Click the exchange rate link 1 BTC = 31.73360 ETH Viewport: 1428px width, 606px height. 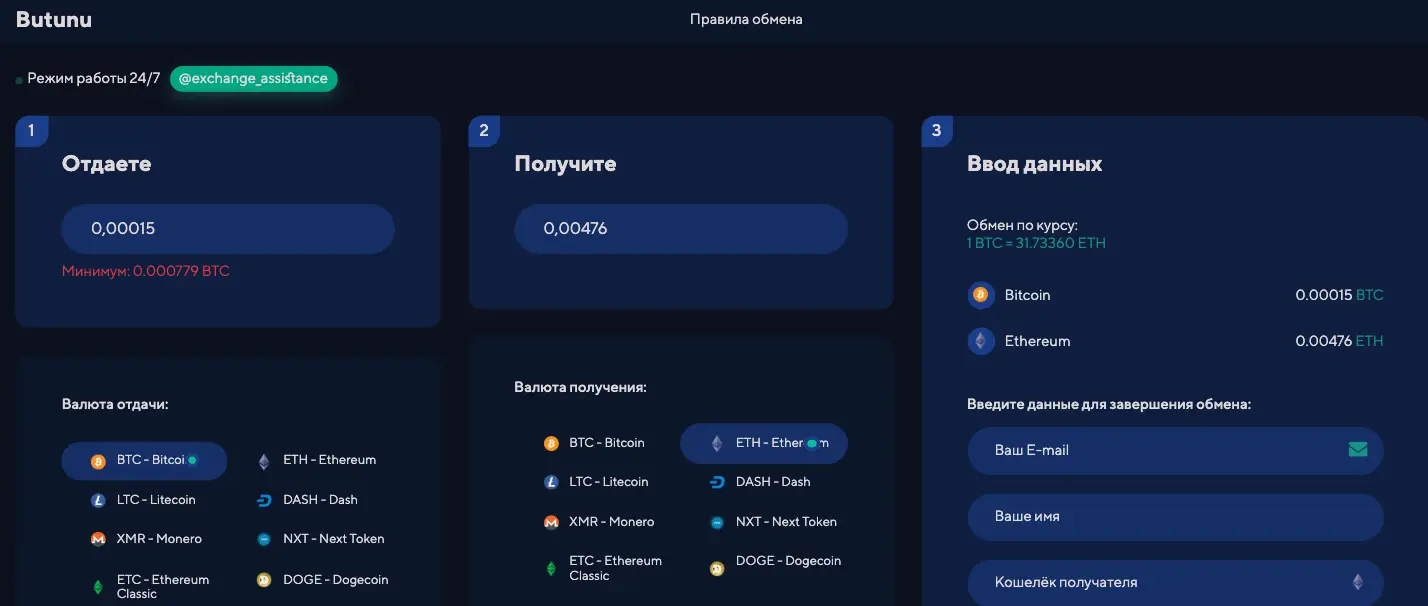pyautogui.click(x=1035, y=242)
